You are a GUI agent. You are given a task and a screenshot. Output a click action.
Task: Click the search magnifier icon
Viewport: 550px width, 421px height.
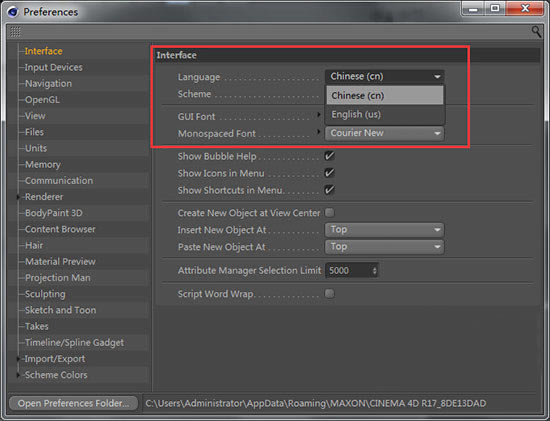coord(536,32)
